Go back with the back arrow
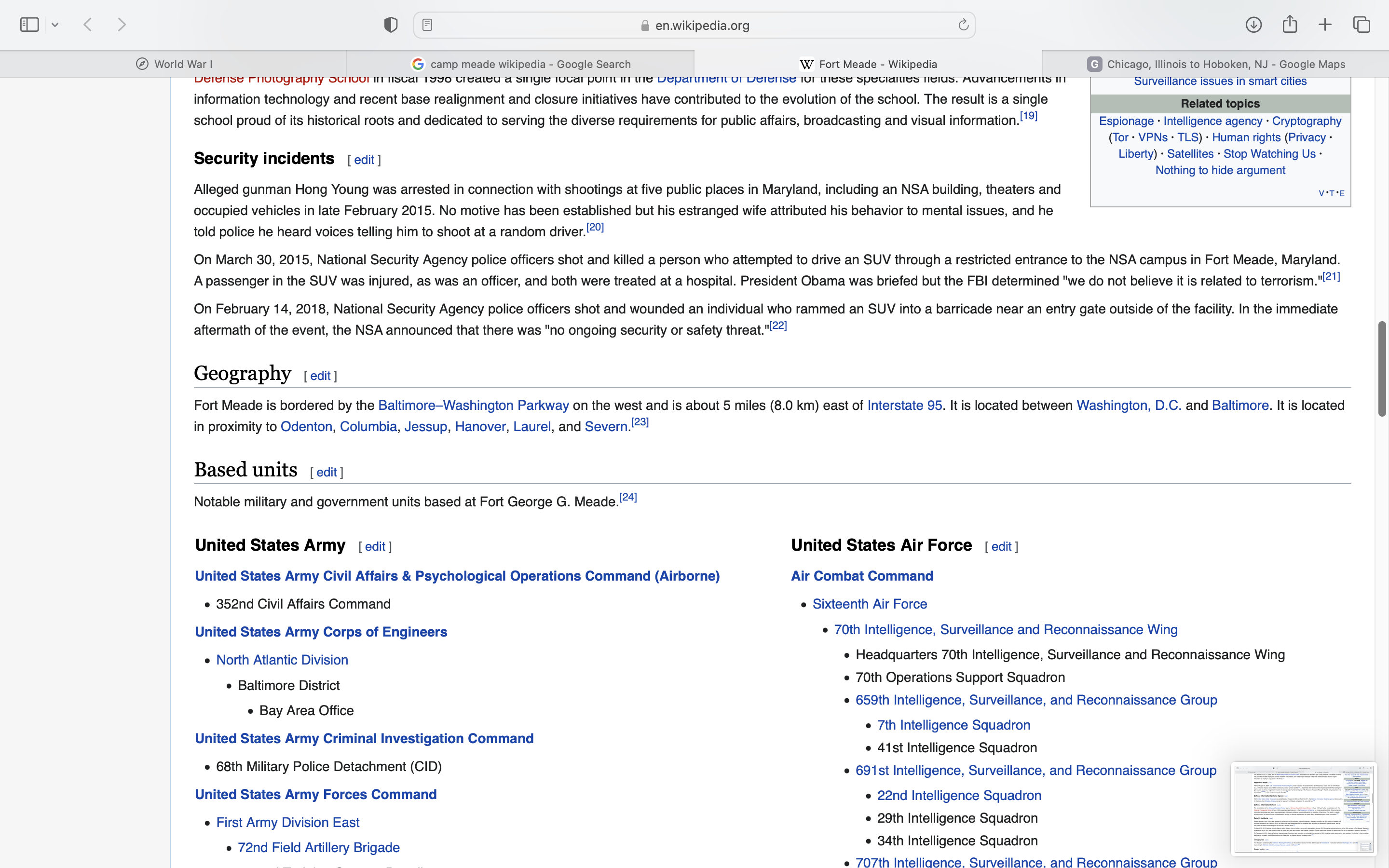 pyautogui.click(x=88, y=25)
